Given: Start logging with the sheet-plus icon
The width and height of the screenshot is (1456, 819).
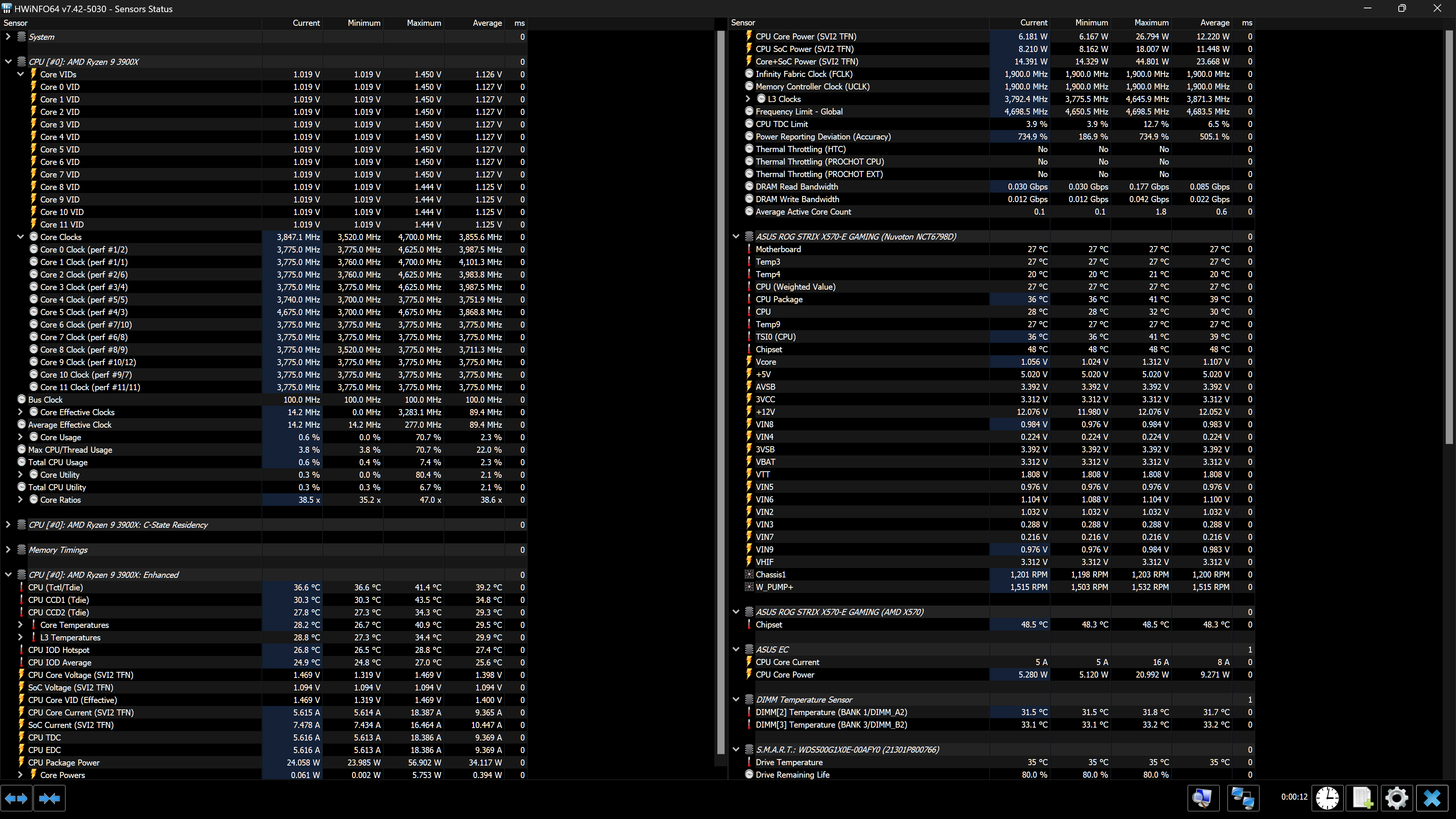Looking at the screenshot, I should [1362, 798].
